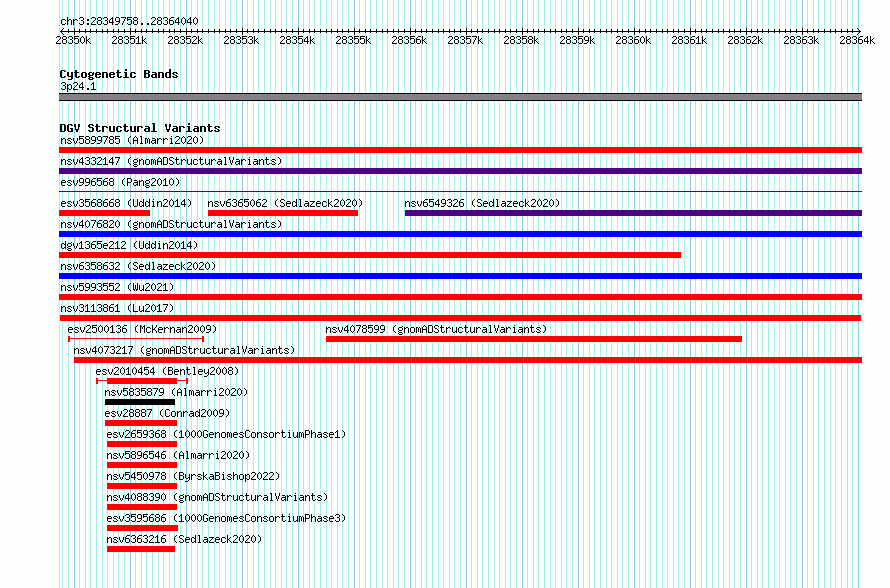Open nsv6363216 (Sedlazeck2020) label

184,539
